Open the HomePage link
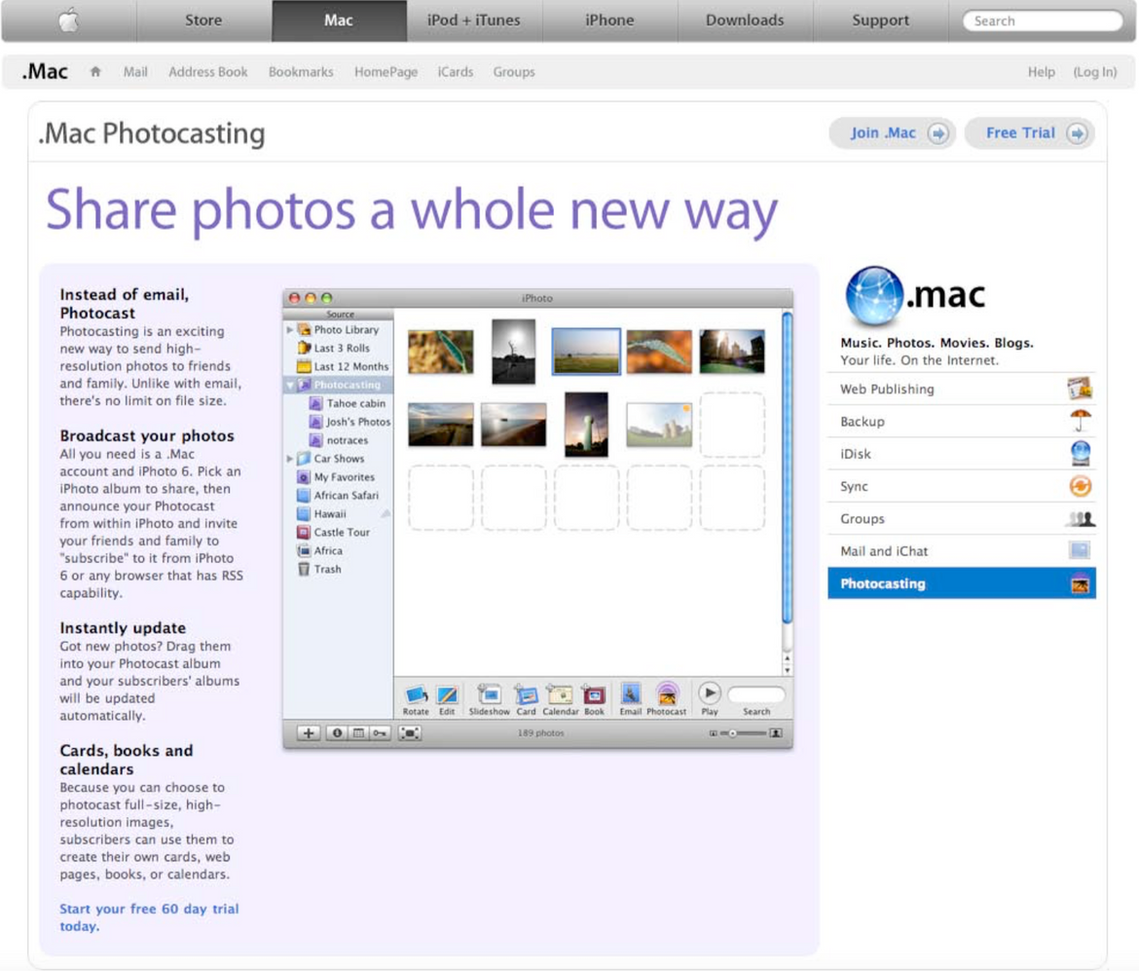 pyautogui.click(x=386, y=72)
